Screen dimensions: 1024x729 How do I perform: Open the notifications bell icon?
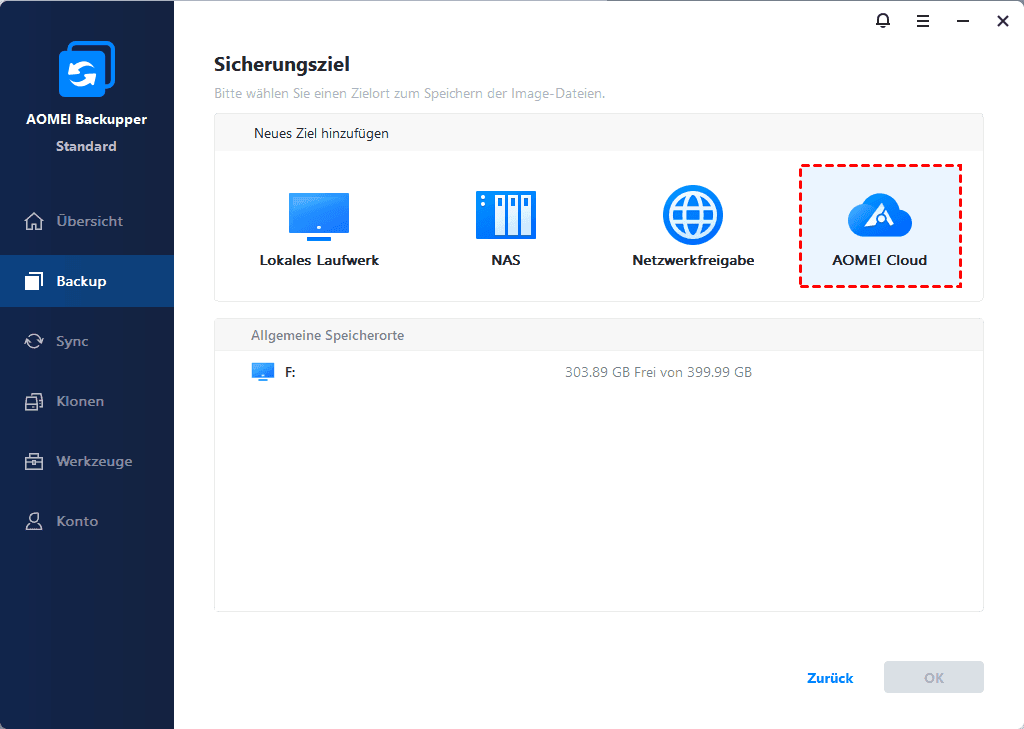point(882,21)
